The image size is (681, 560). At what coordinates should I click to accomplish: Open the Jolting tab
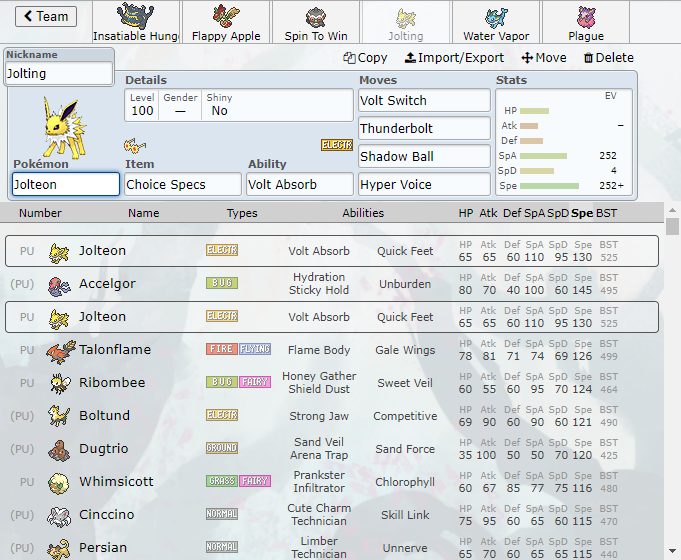tap(406, 22)
